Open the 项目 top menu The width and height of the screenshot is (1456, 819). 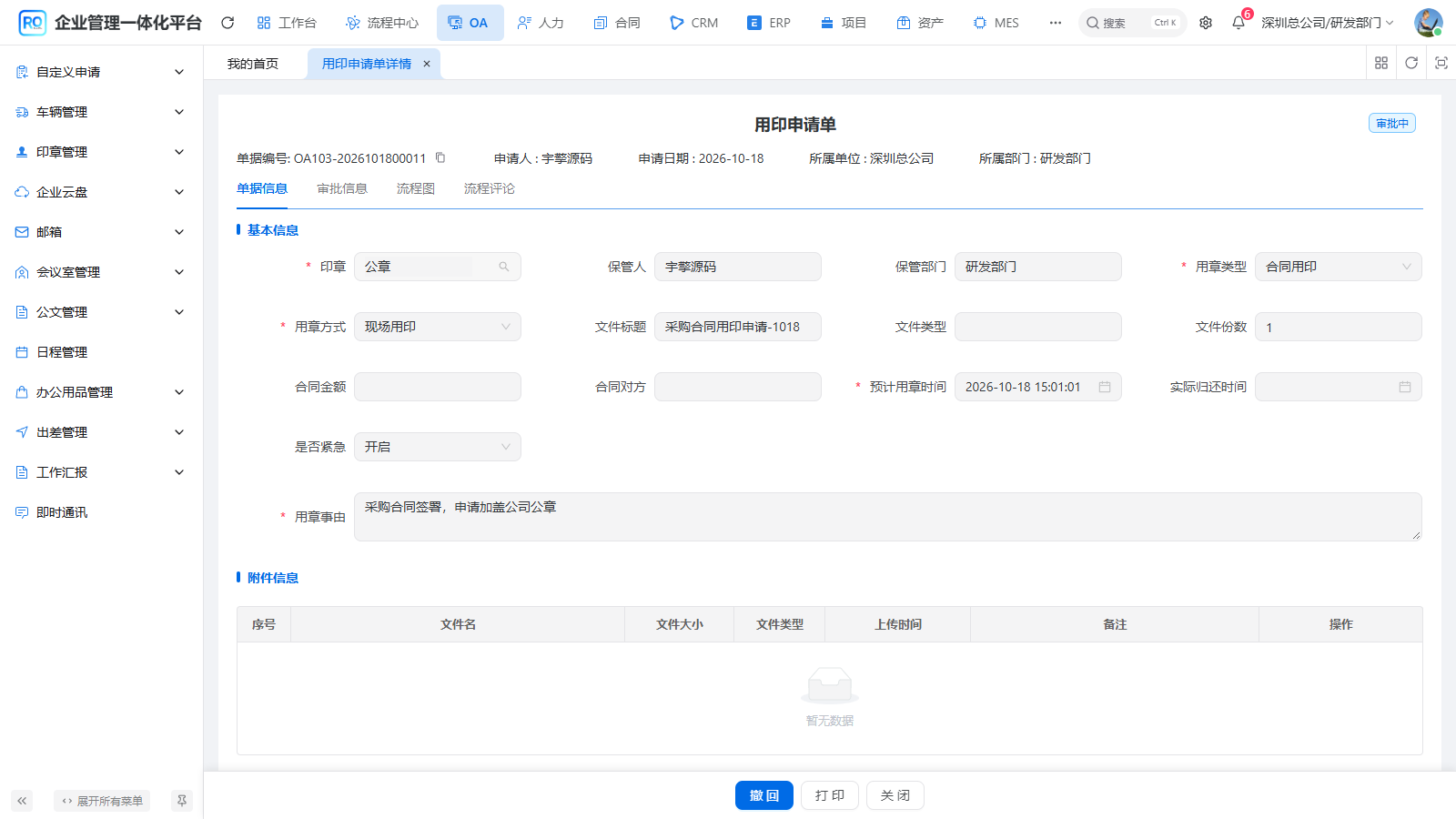844,23
